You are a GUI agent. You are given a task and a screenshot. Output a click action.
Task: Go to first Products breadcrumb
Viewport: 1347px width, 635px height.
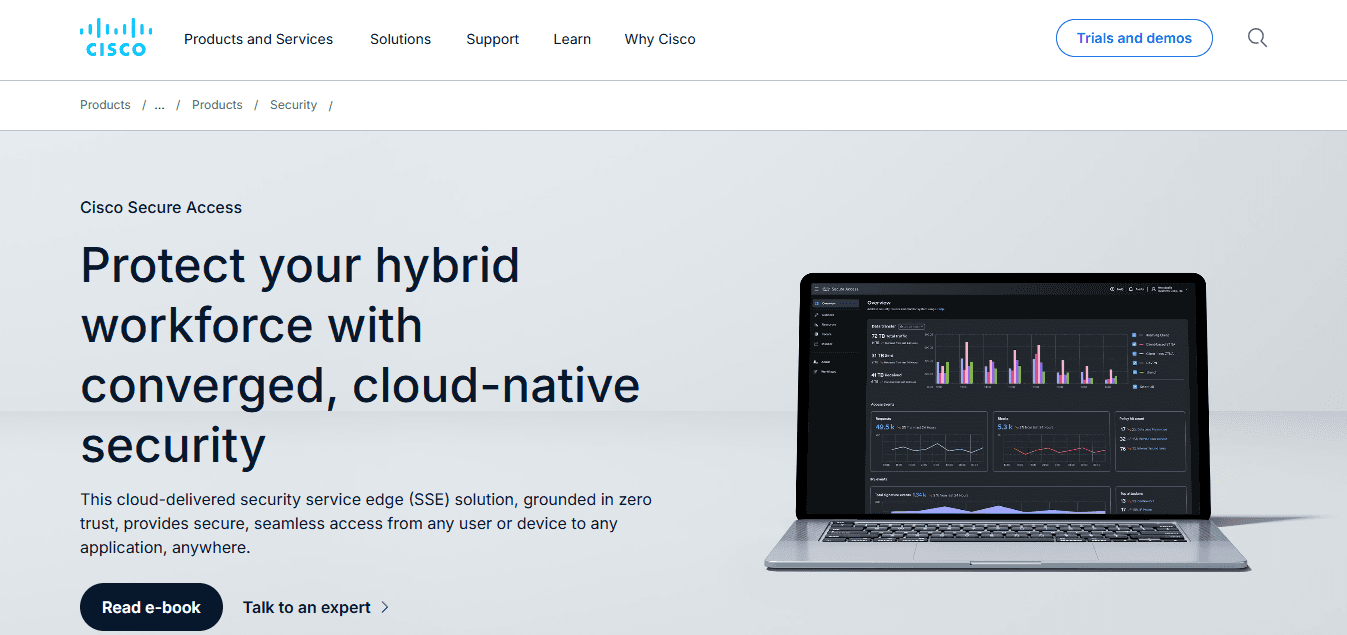105,105
